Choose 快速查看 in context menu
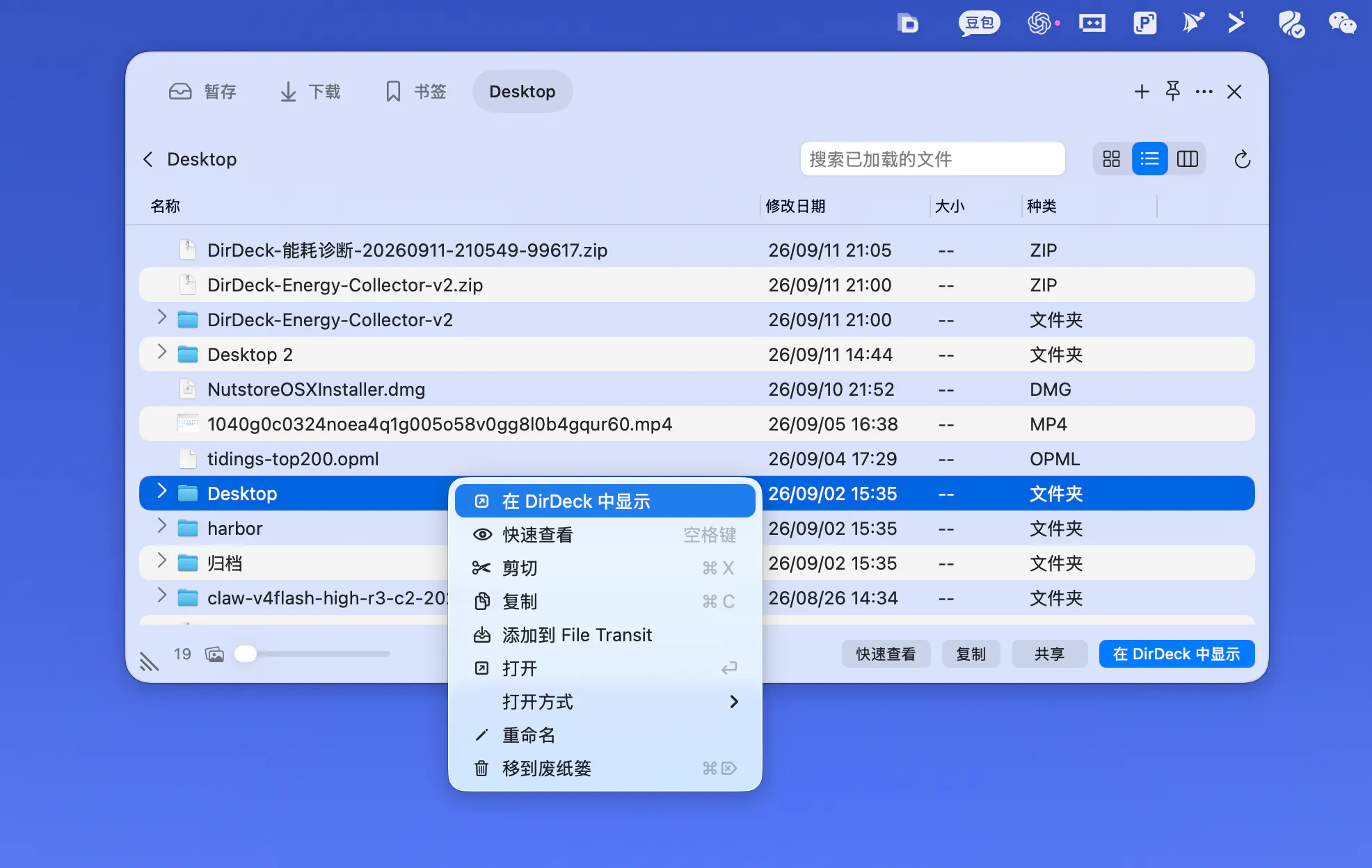Screen dimensions: 1372x868 click(x=605, y=535)
